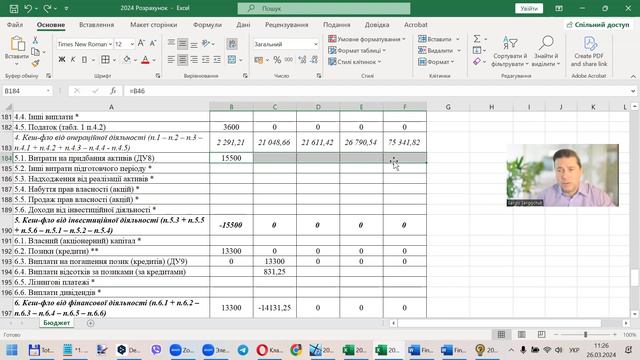
Task: Click the Name Box showing B184
Action: click(27, 91)
